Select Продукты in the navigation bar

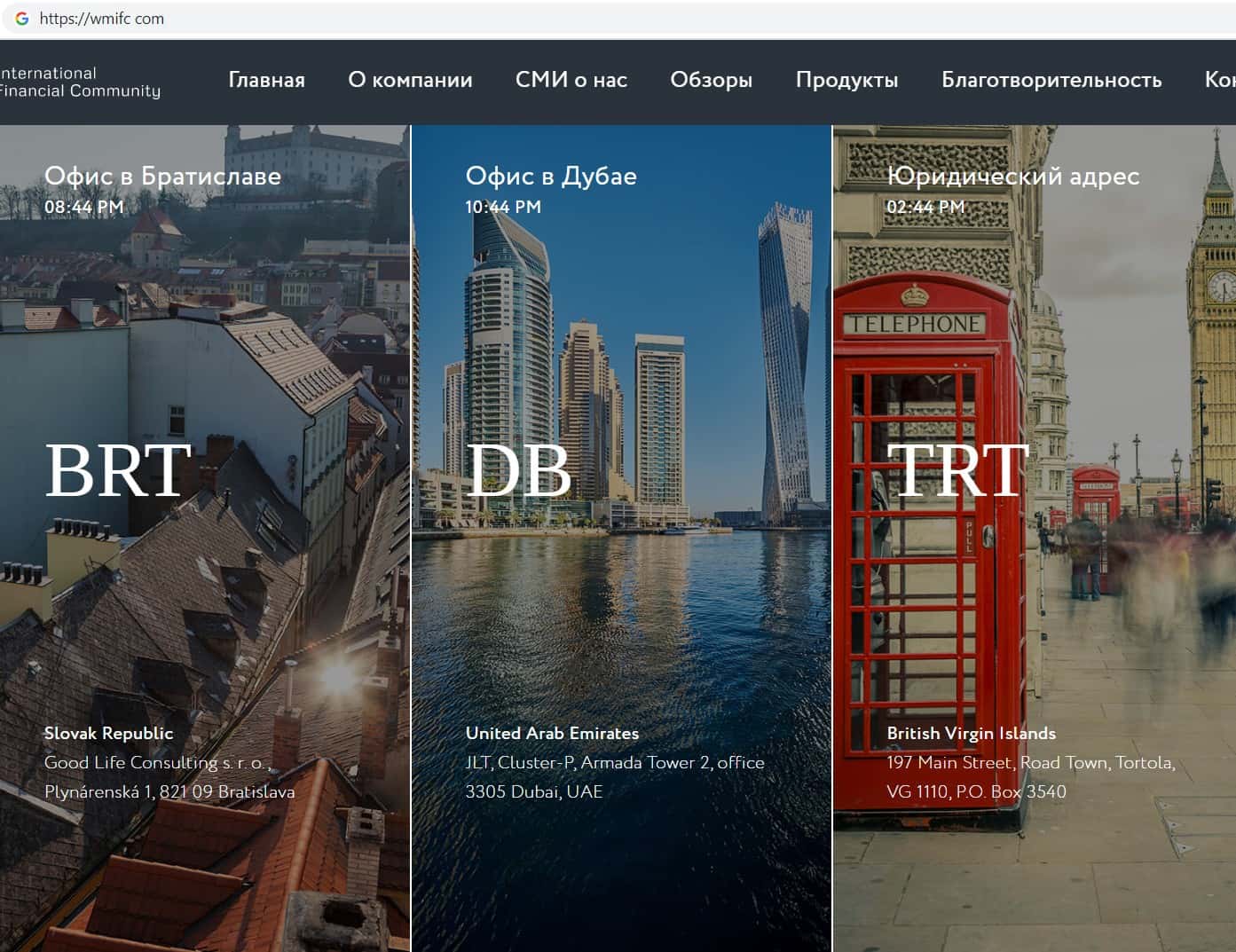[x=847, y=80]
